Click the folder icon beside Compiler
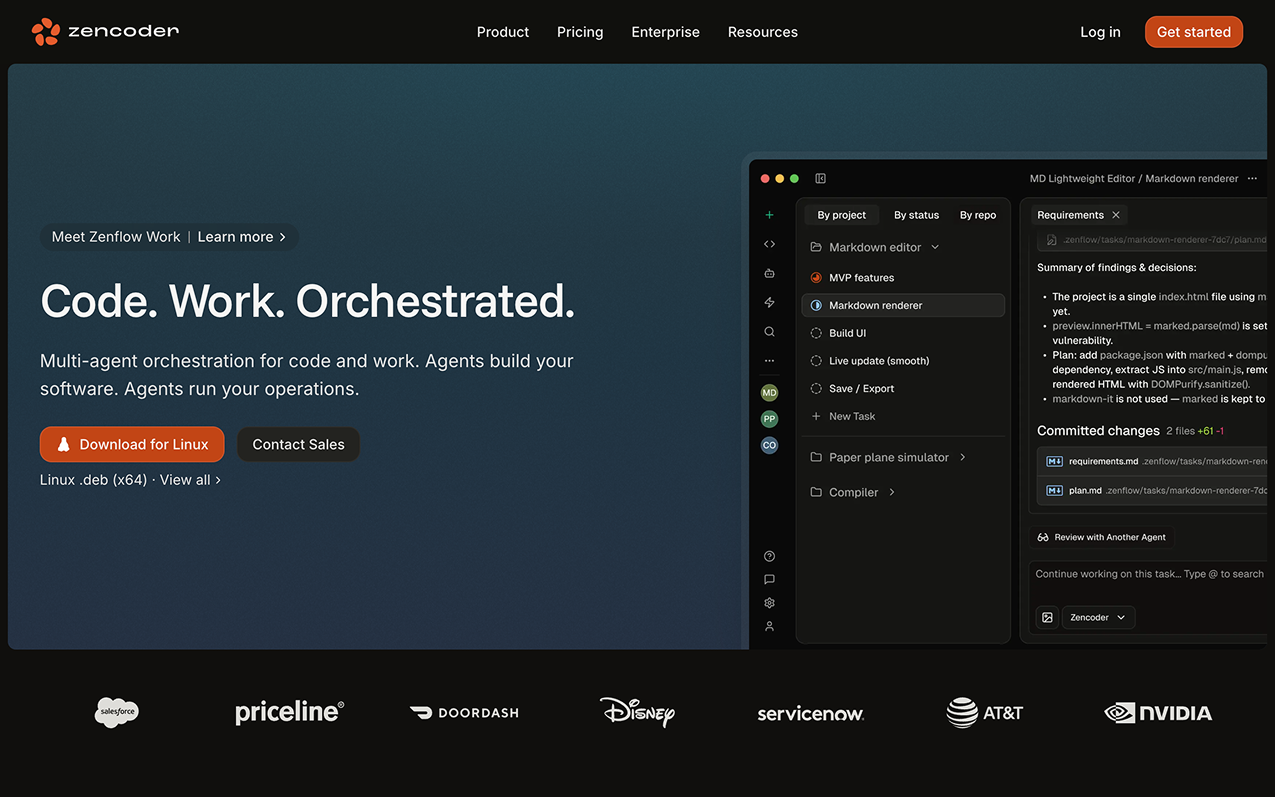This screenshot has height=797, width=1275. point(816,492)
